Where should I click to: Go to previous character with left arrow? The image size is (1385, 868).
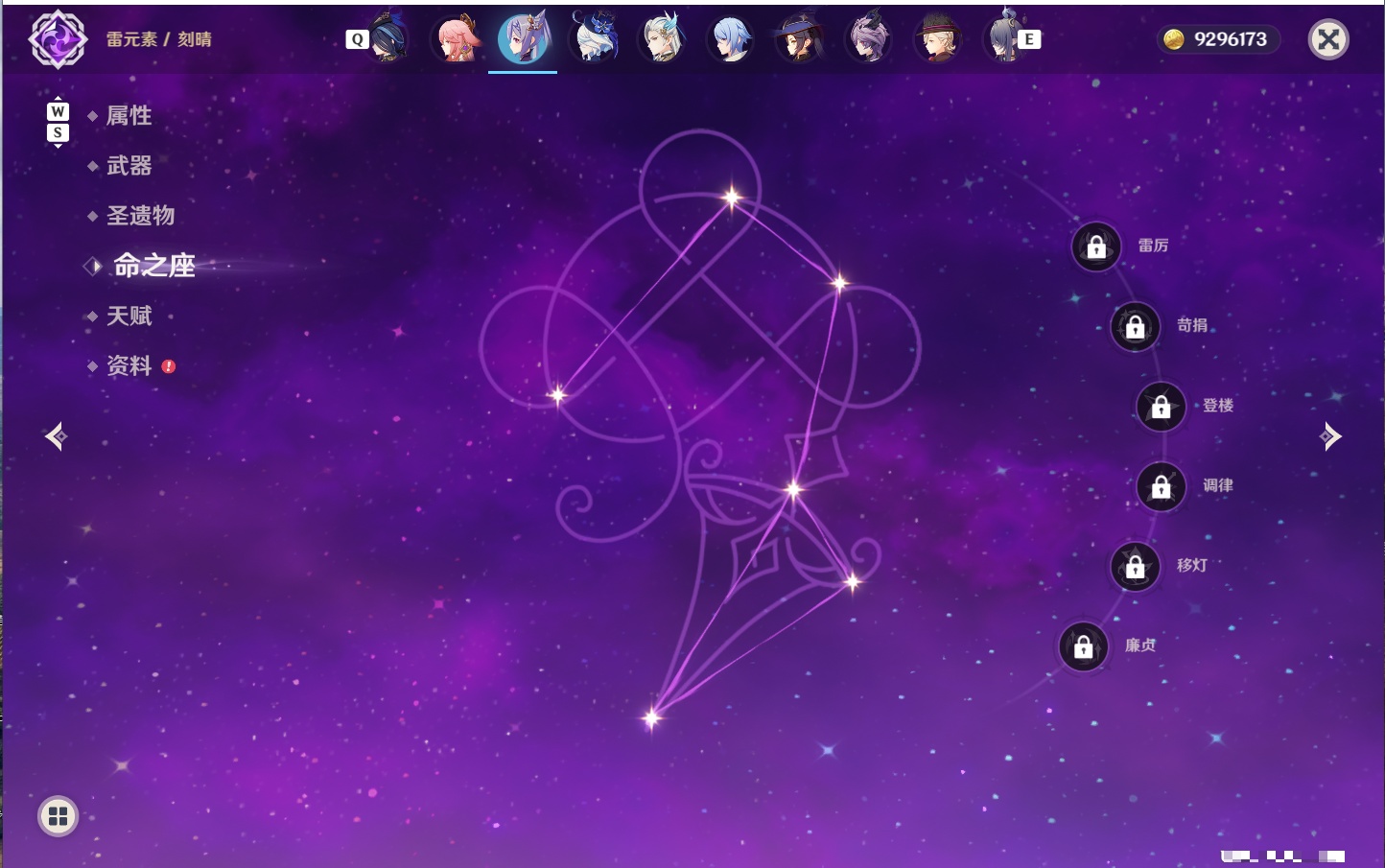[x=57, y=436]
